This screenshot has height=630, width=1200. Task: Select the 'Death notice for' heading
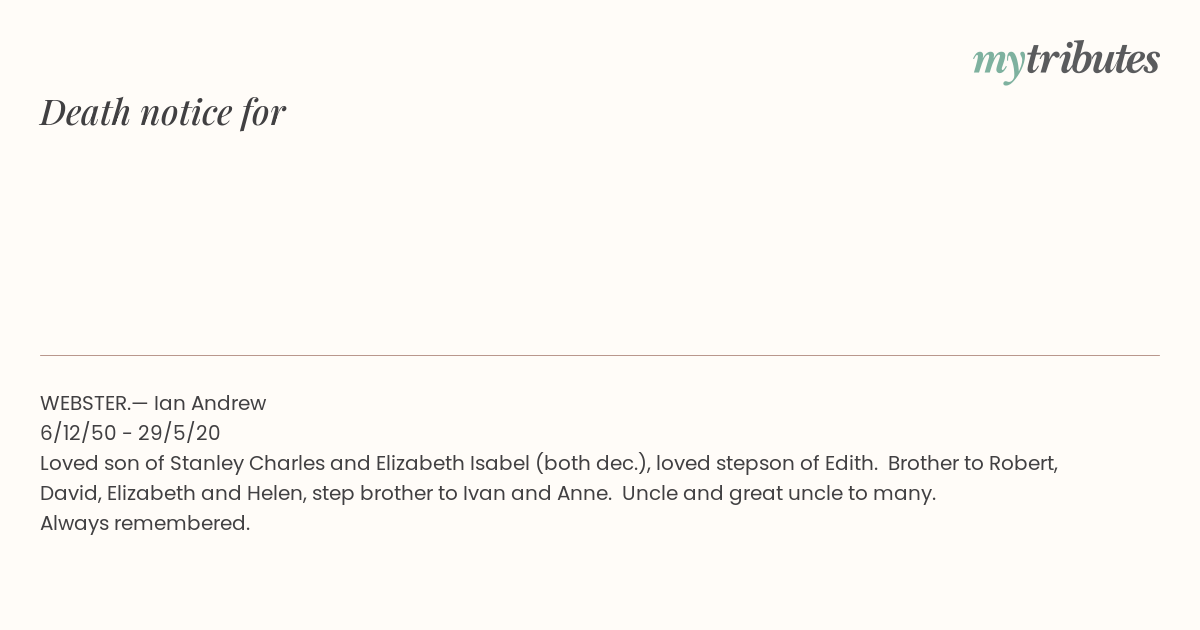pos(163,112)
